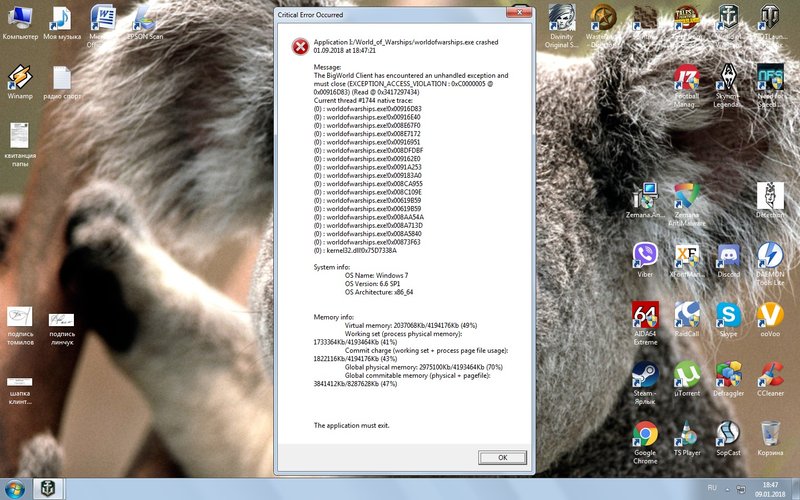Viewport: 800px width, 500px height.
Task: Click the 'System info:' heading
Action: pyautogui.click(x=332, y=267)
